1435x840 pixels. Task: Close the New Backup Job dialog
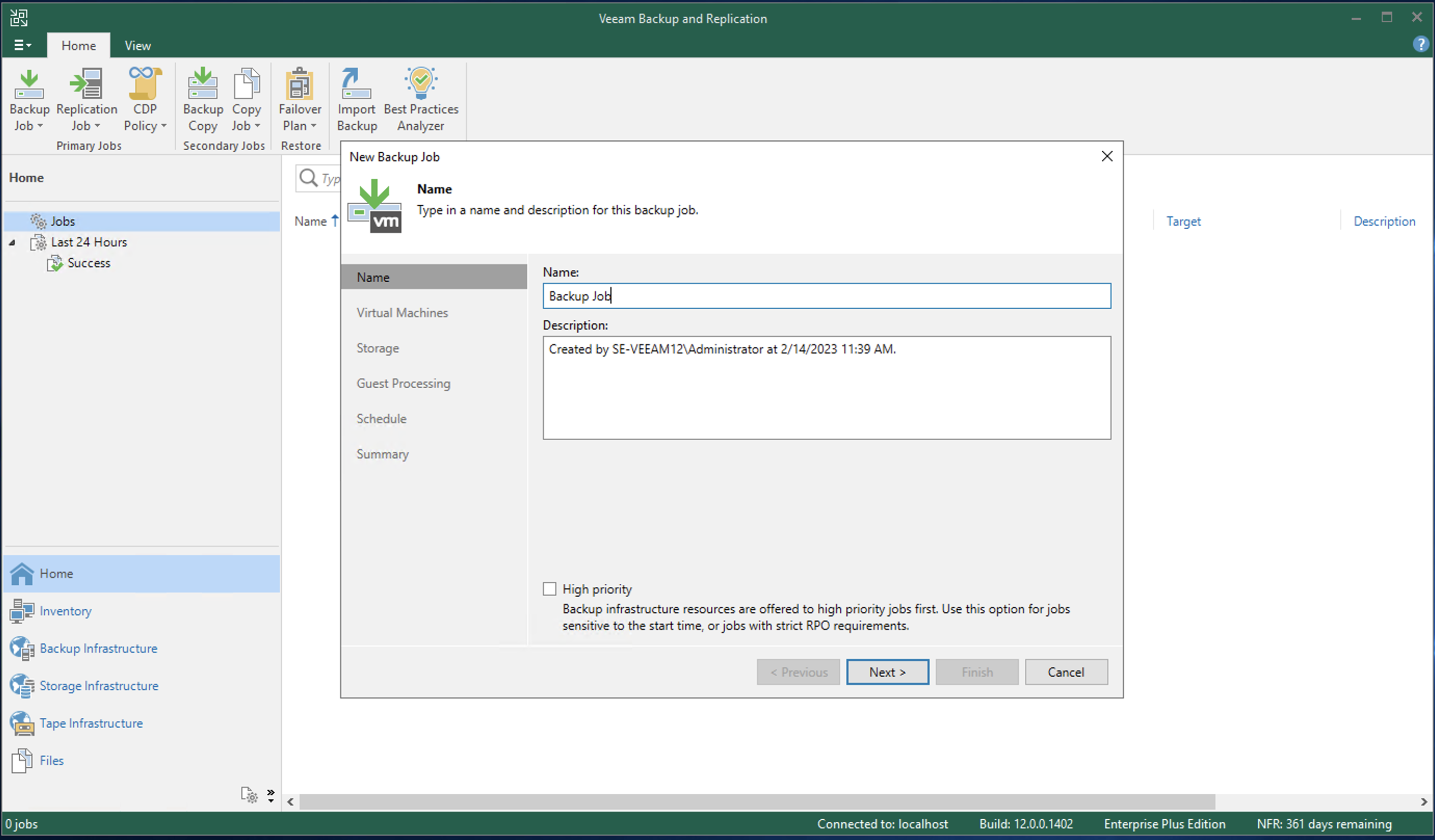[x=1106, y=156]
